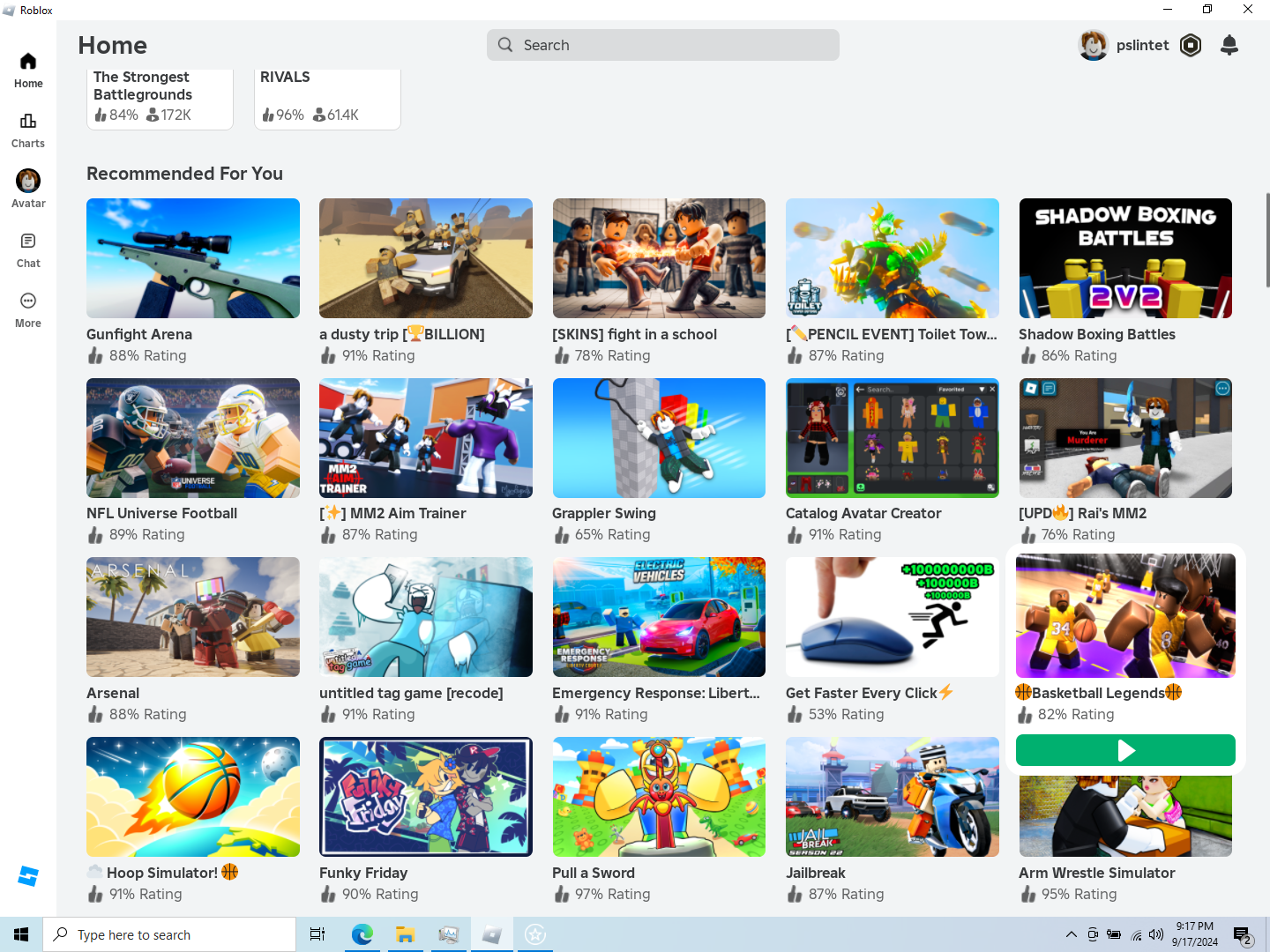
Task: Open the Rai's MM2 thumbnail
Action: pyautogui.click(x=1125, y=438)
